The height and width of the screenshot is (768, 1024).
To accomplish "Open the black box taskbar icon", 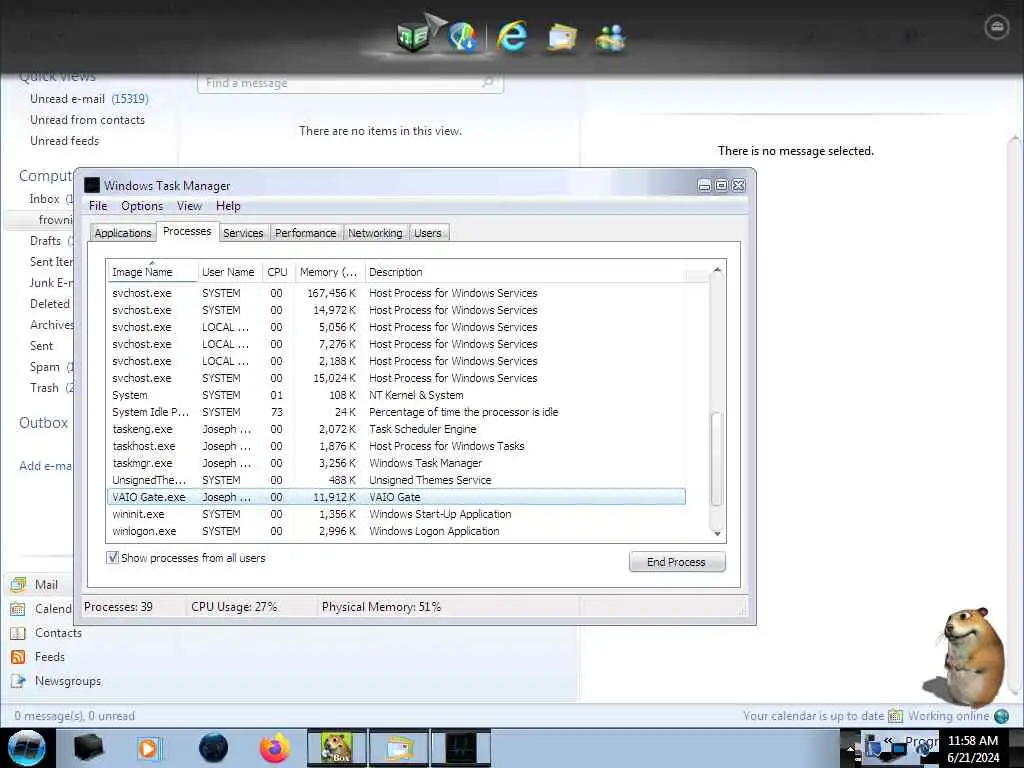I will (88, 748).
